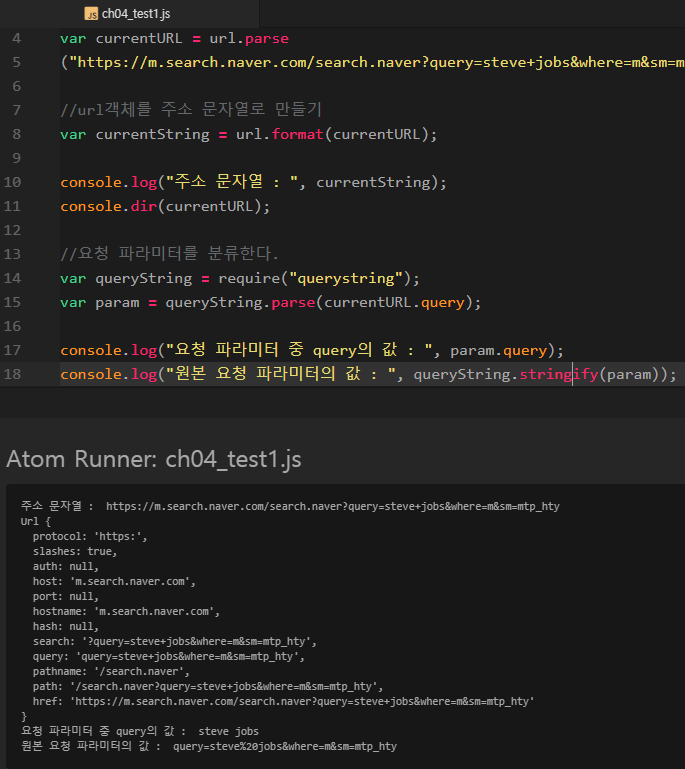The width and height of the screenshot is (685, 769).
Task: Click 'param' variable declaration on line 15
Action: tap(117, 303)
